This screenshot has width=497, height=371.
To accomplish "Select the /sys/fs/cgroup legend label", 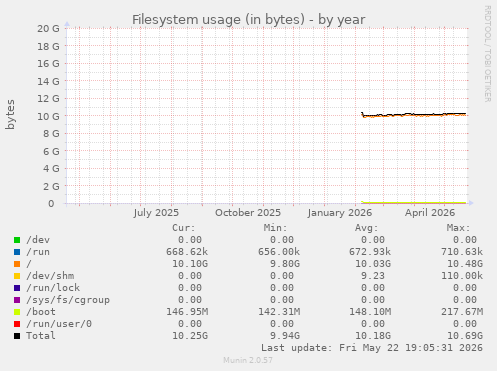I will [68, 300].
